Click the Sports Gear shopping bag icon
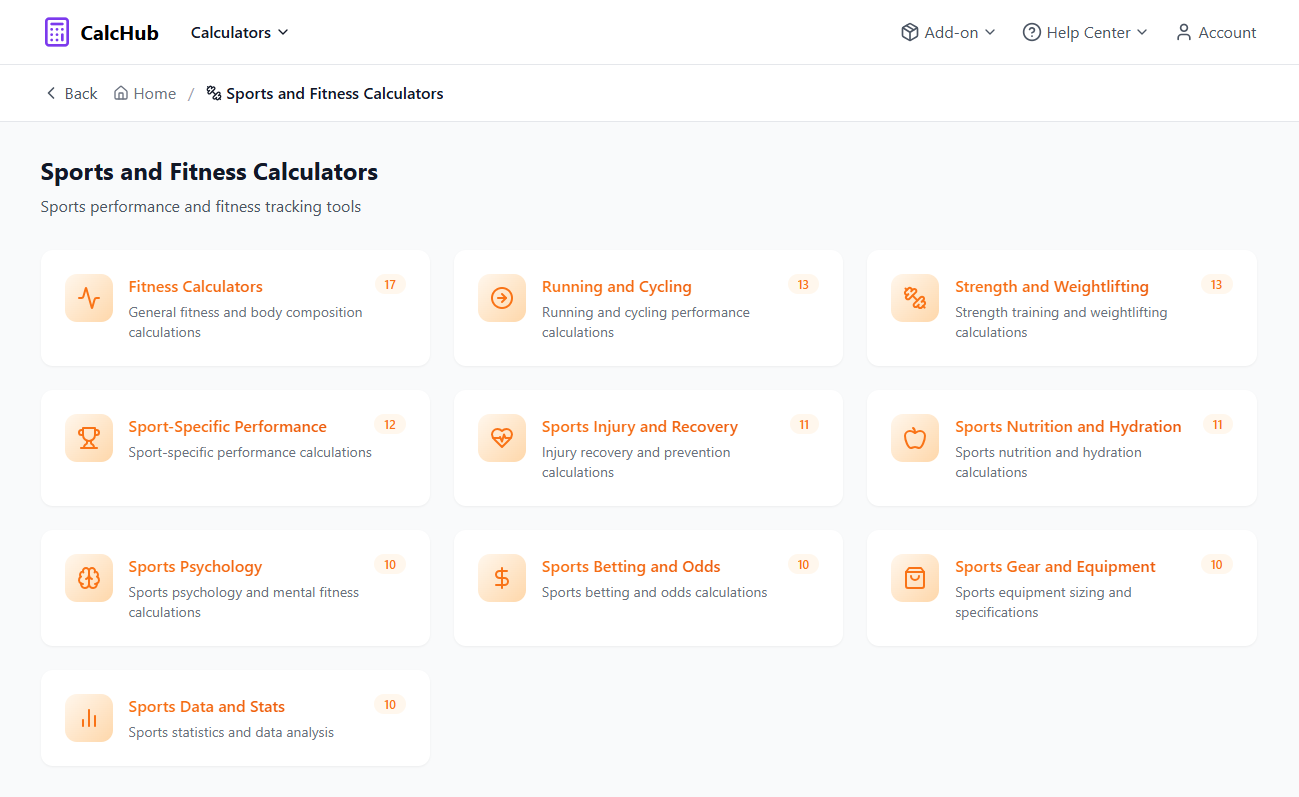The width and height of the screenshot is (1299, 797). pyautogui.click(x=915, y=578)
